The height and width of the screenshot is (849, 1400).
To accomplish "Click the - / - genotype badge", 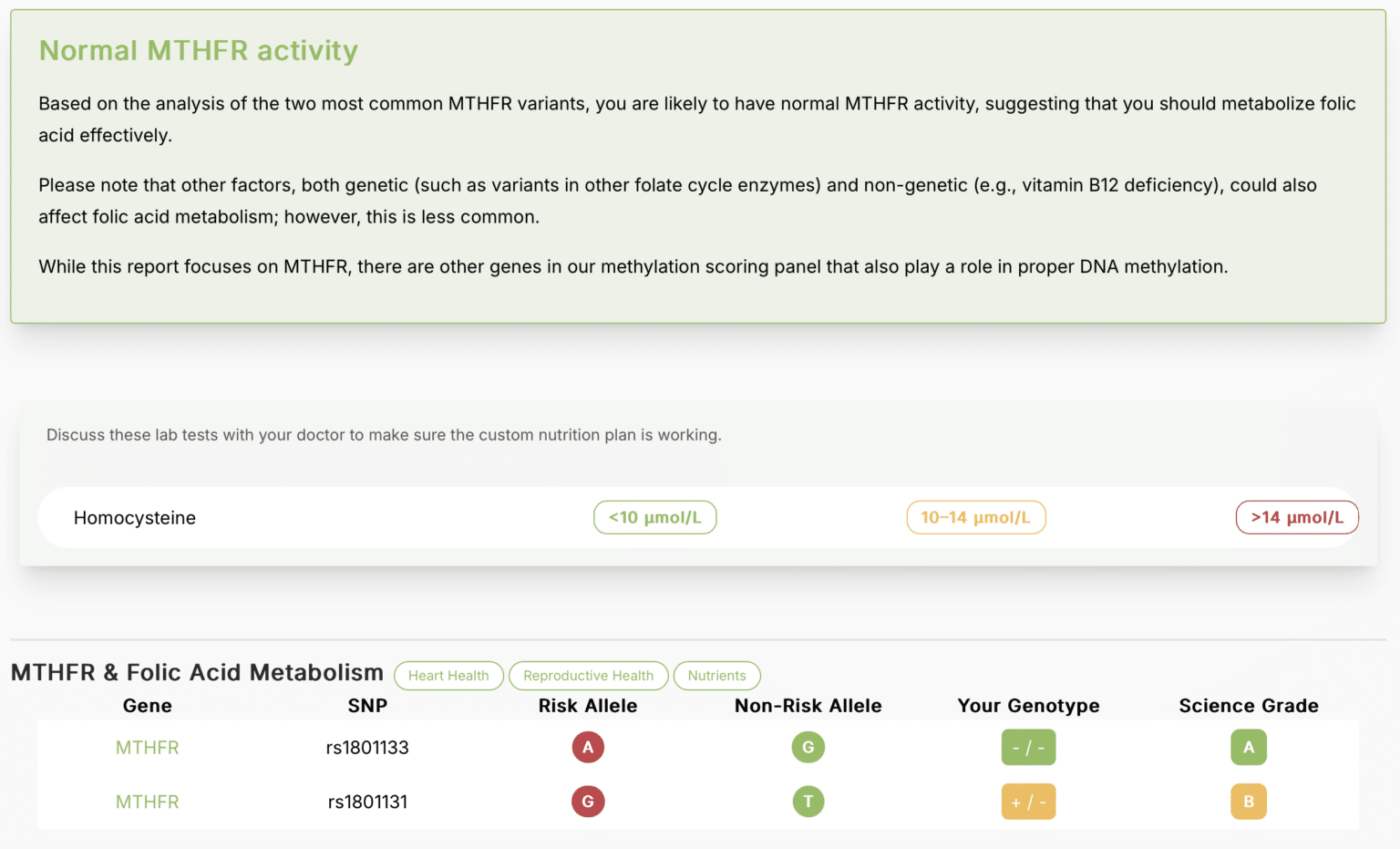I will point(1028,747).
